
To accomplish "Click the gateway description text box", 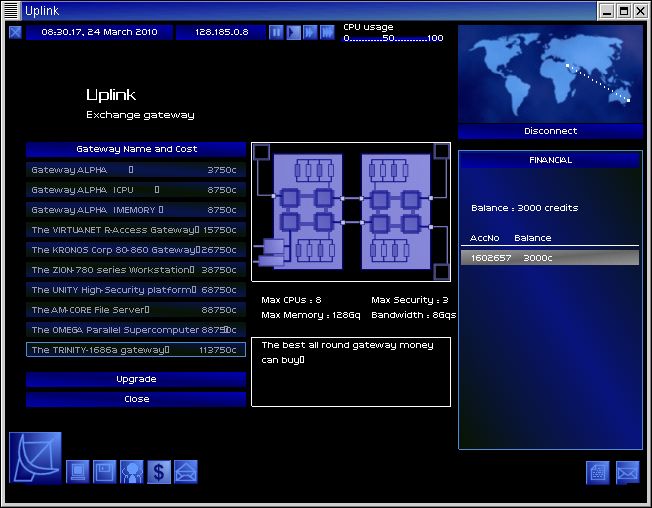I will coord(351,372).
